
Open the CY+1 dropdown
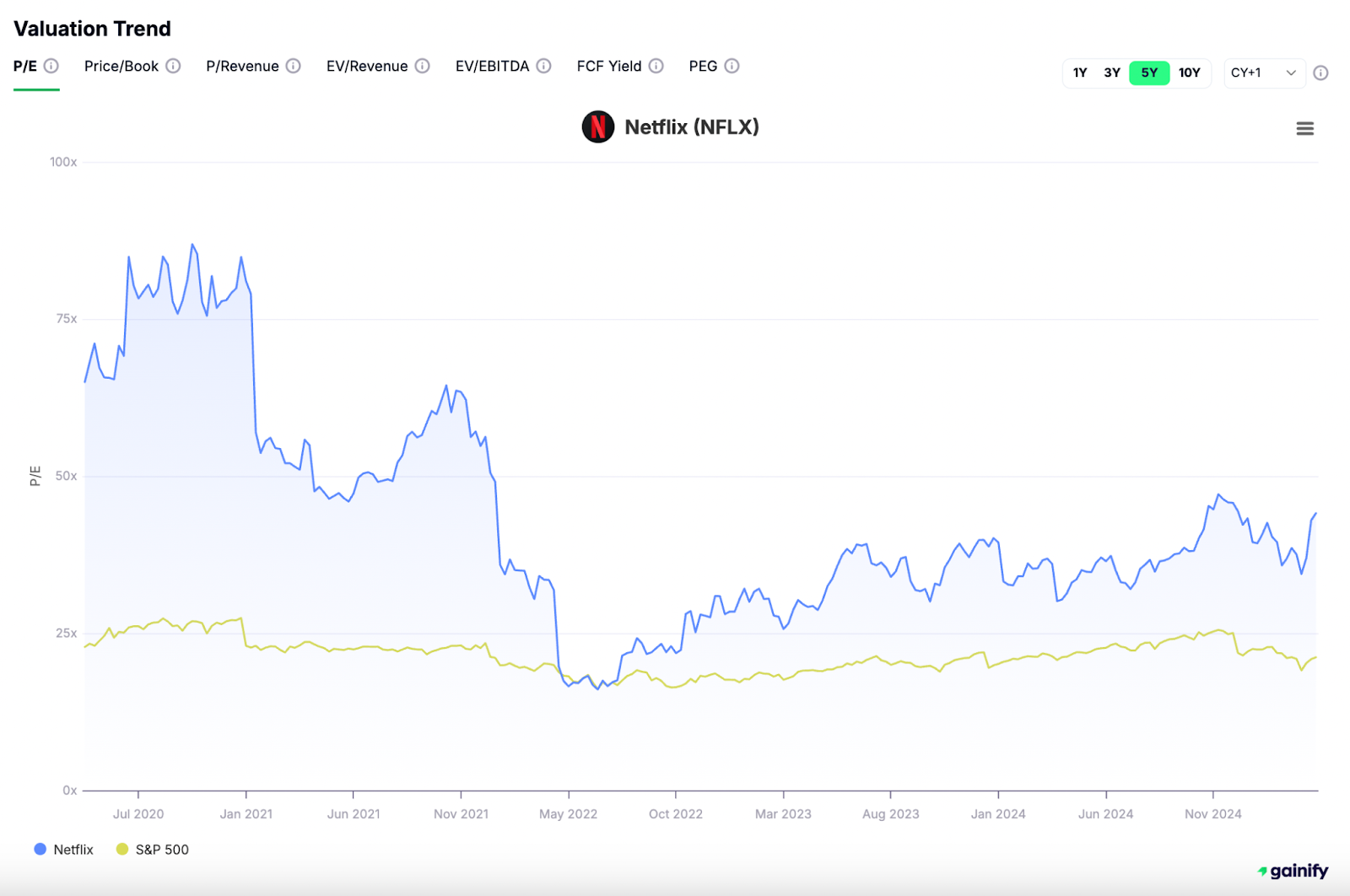point(1264,73)
